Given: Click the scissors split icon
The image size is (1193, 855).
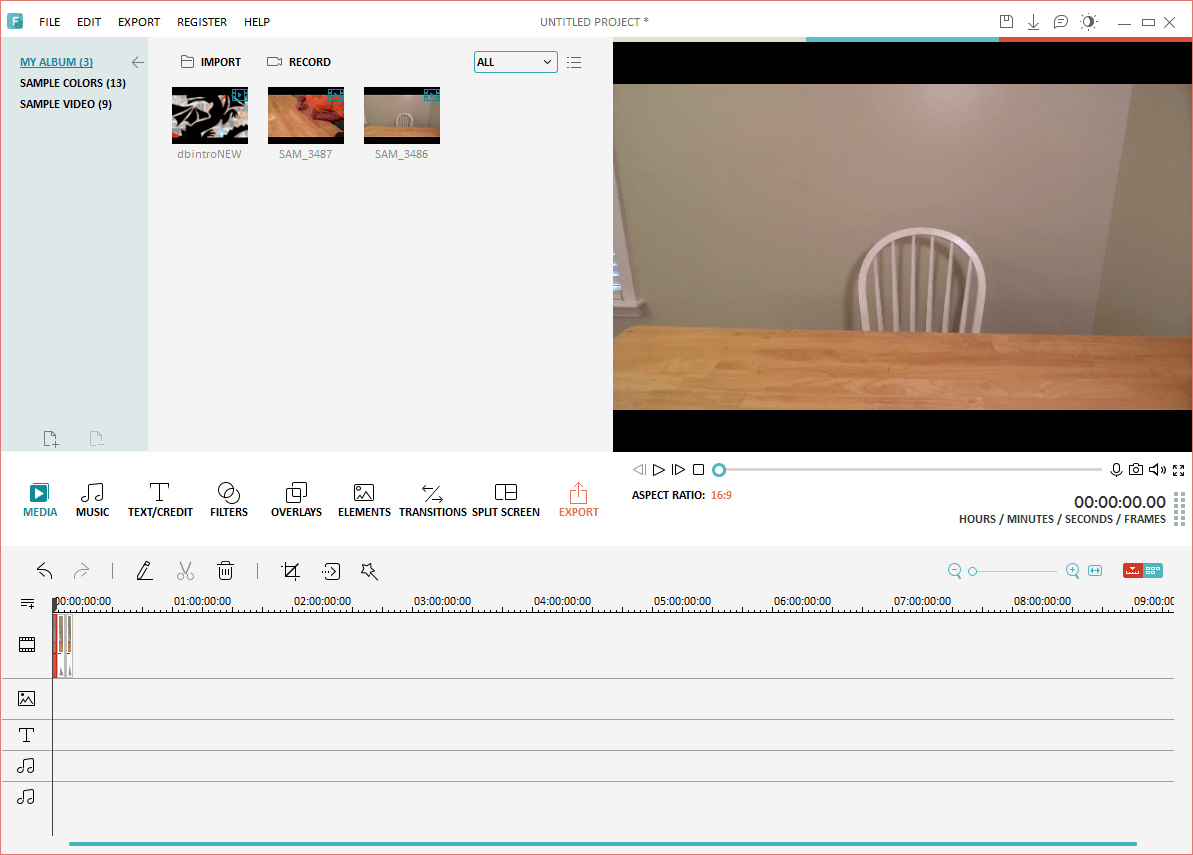Looking at the screenshot, I should 185,571.
